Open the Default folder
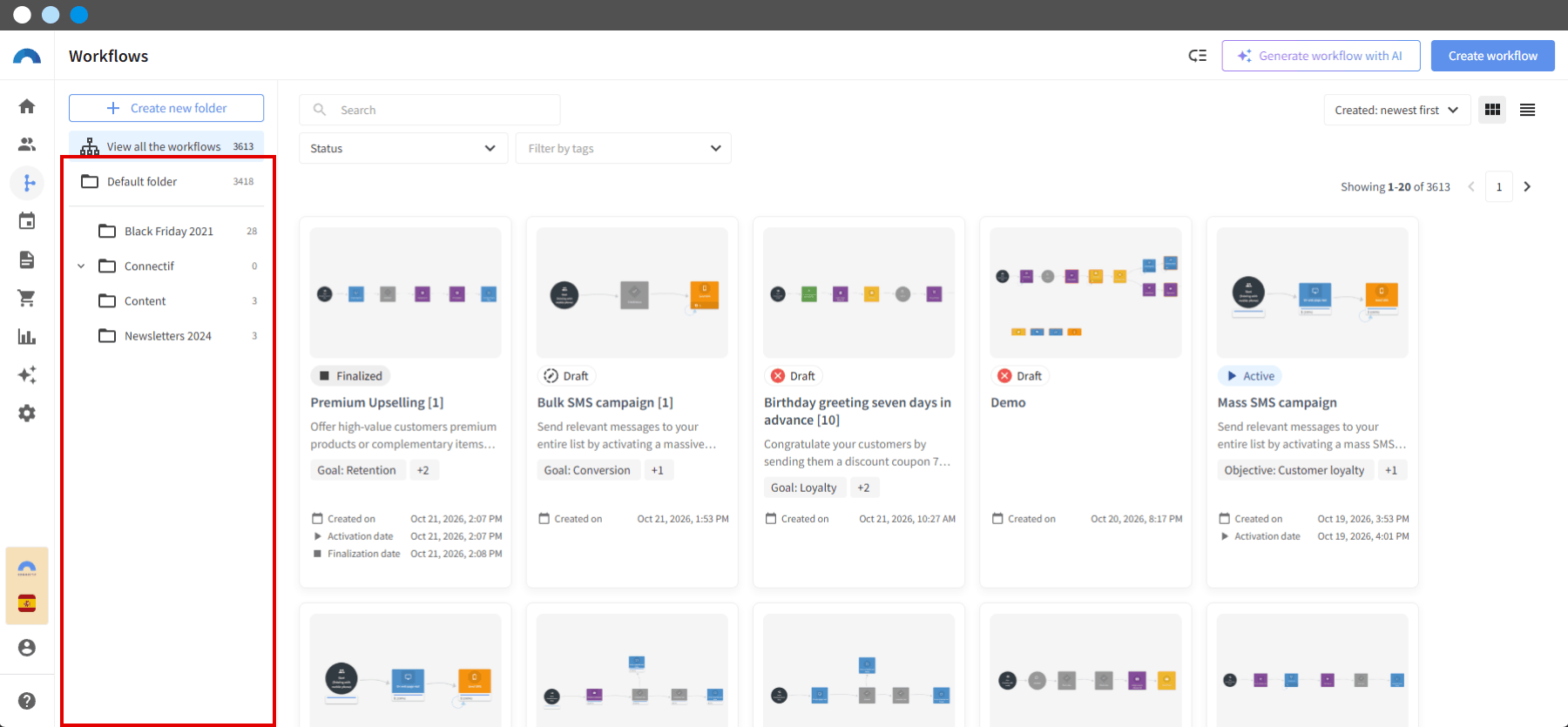1568x727 pixels. 166,181
